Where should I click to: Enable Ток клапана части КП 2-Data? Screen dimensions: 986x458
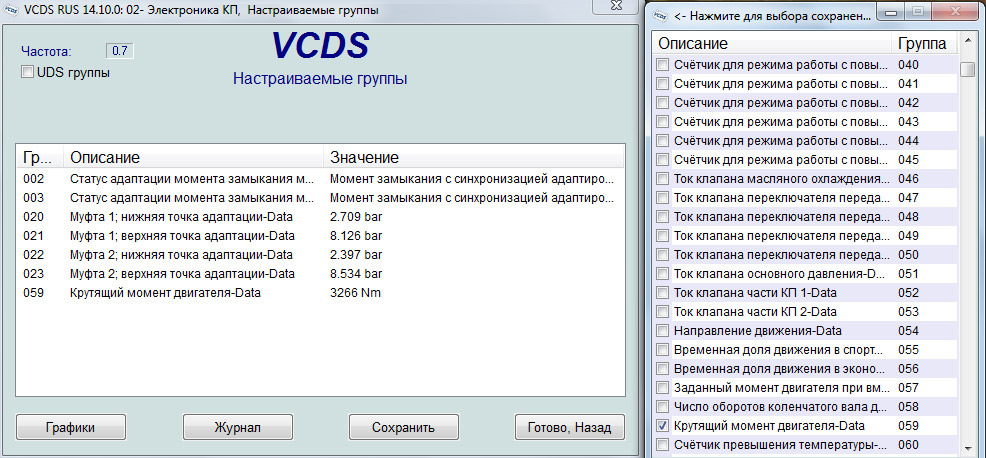(x=663, y=311)
